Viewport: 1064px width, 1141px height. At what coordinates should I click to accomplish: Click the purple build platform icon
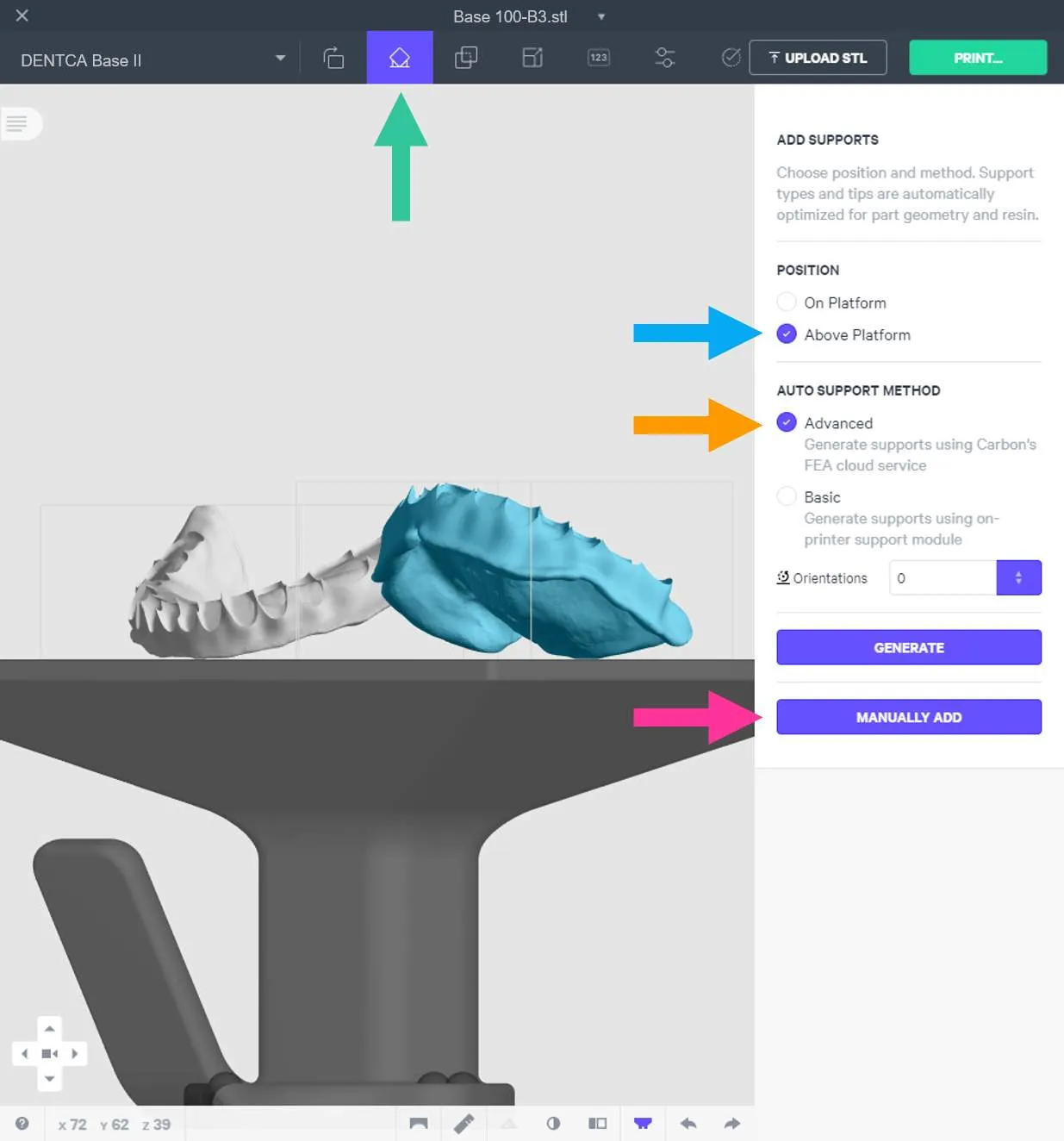(643, 1124)
